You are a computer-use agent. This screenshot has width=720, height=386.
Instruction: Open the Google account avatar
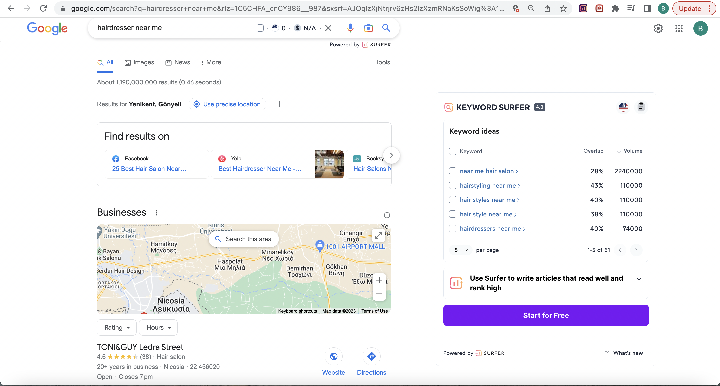700,28
